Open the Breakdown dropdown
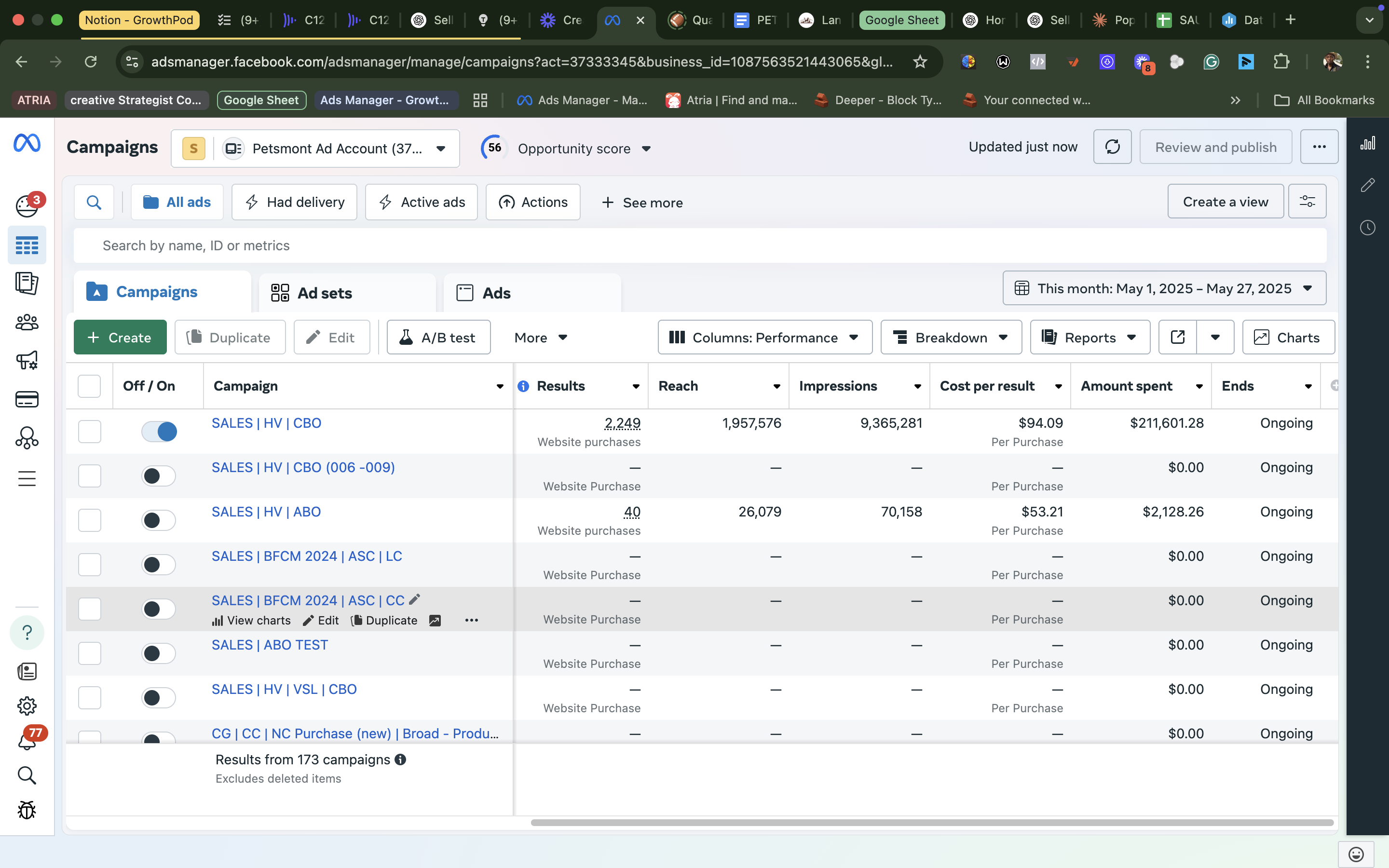The width and height of the screenshot is (1389, 868). tap(951, 338)
